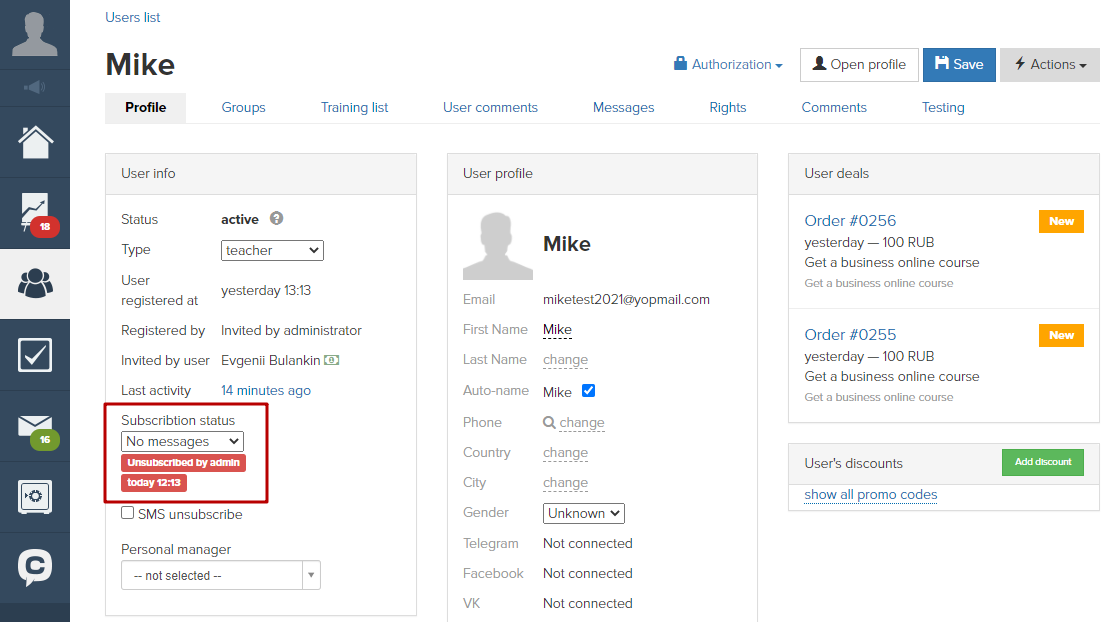Click the Facebook Not connected text

587,573
